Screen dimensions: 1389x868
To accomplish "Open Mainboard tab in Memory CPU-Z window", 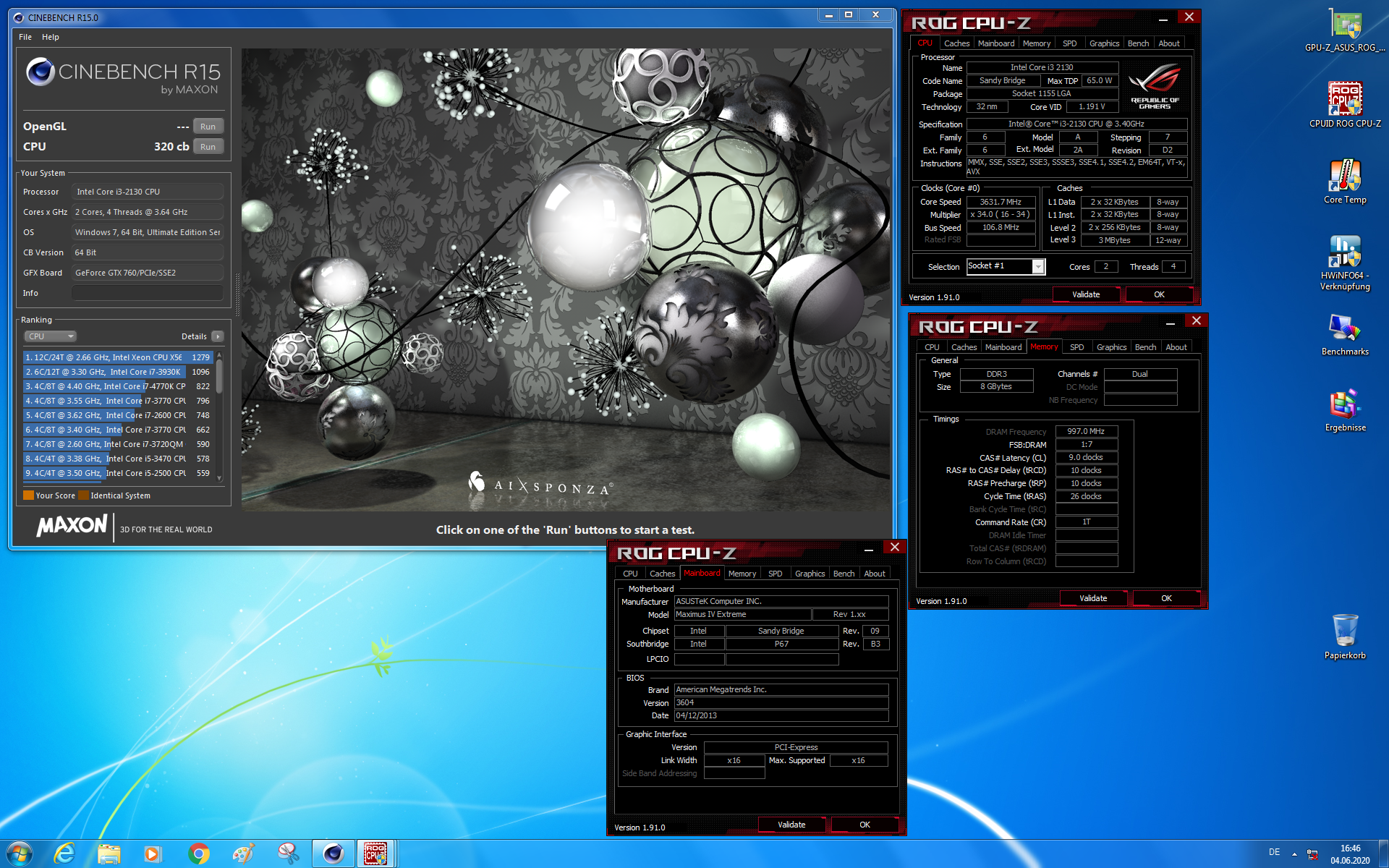I will (1003, 347).
